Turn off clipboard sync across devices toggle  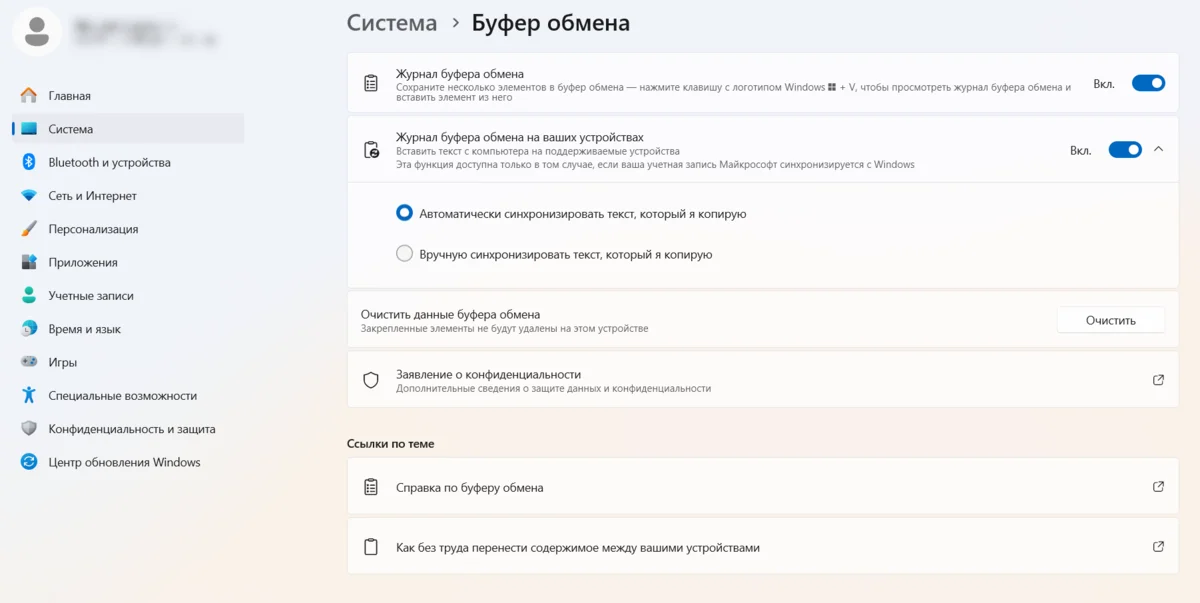pyautogui.click(x=1125, y=150)
